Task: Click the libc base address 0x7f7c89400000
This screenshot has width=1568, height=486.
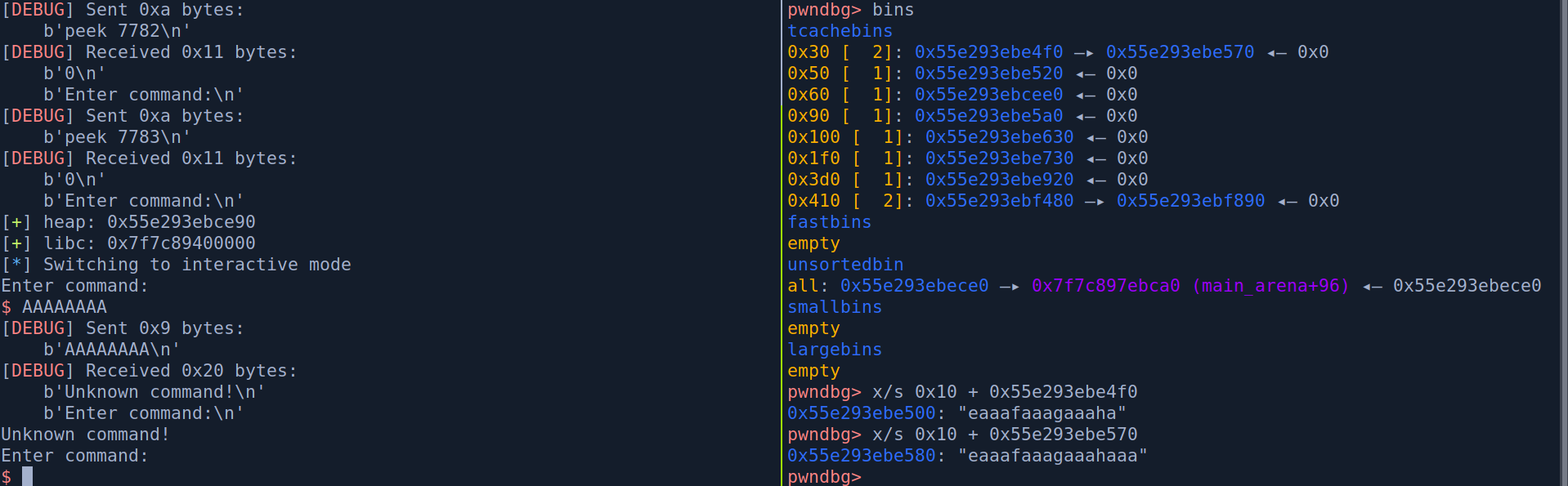Action: click(x=181, y=243)
